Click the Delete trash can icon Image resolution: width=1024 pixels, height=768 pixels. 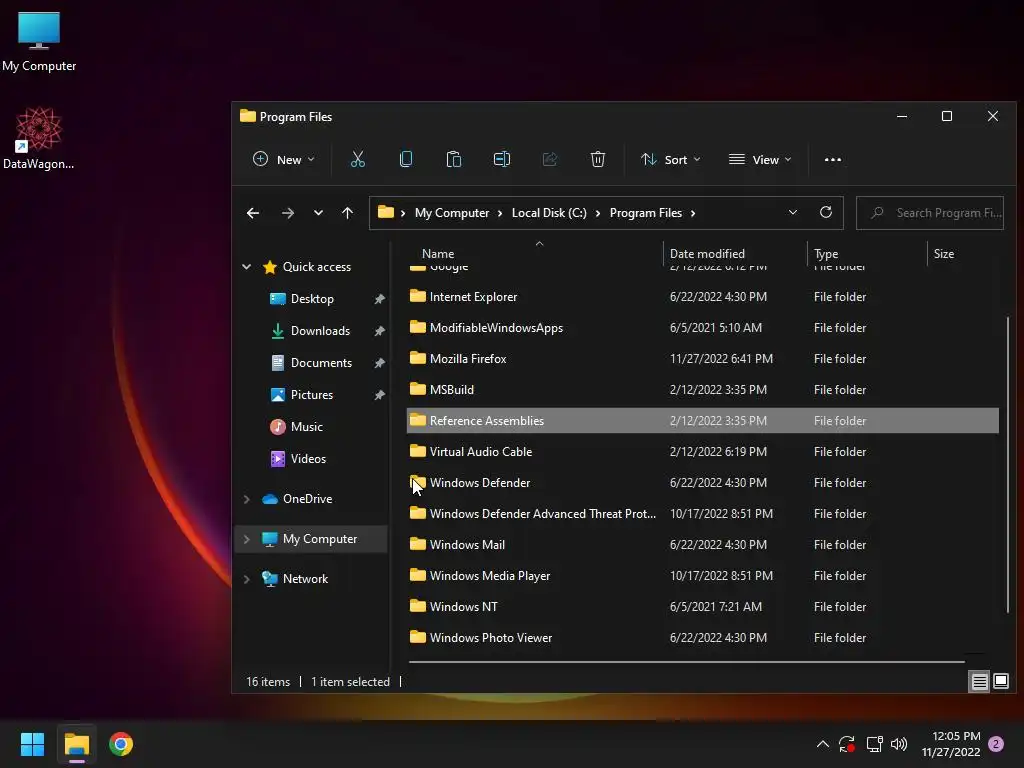coord(598,159)
